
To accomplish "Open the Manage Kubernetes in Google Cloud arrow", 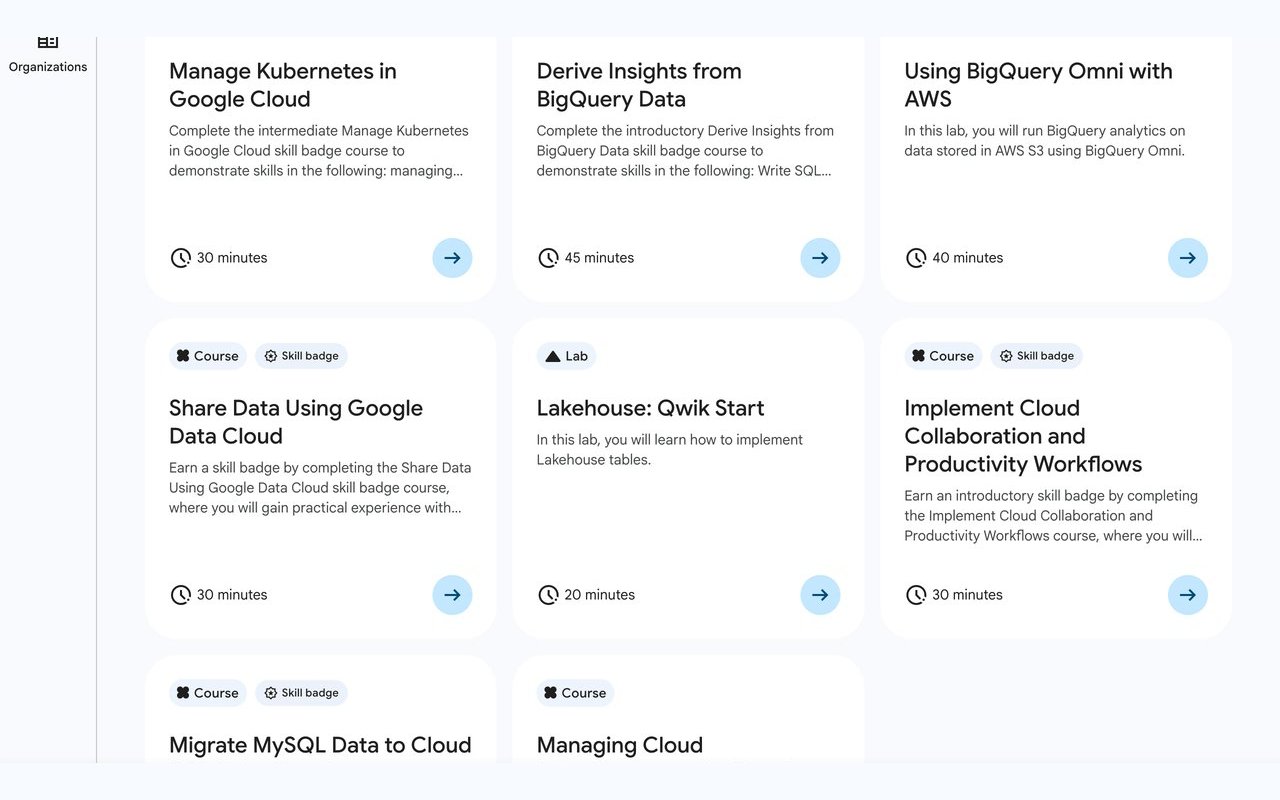I will pos(452,258).
